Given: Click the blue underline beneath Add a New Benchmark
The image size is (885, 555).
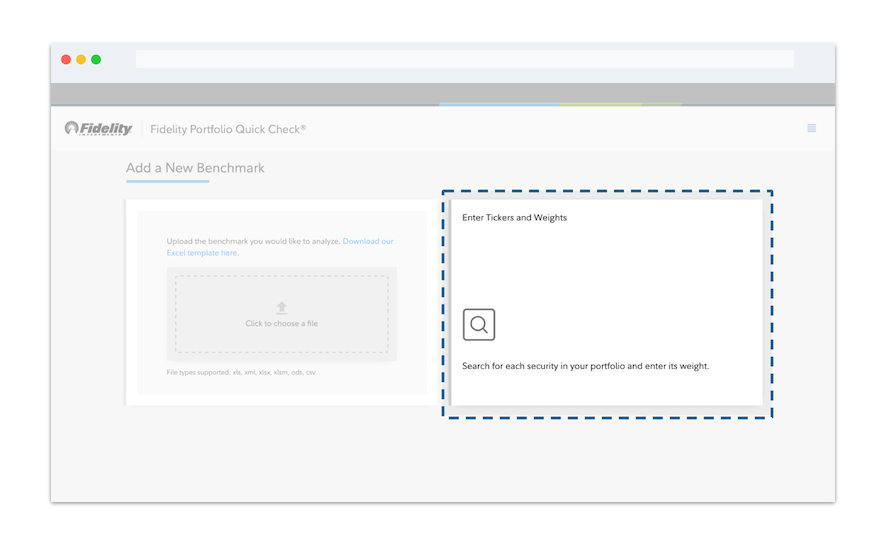Looking at the screenshot, I should tap(167, 182).
